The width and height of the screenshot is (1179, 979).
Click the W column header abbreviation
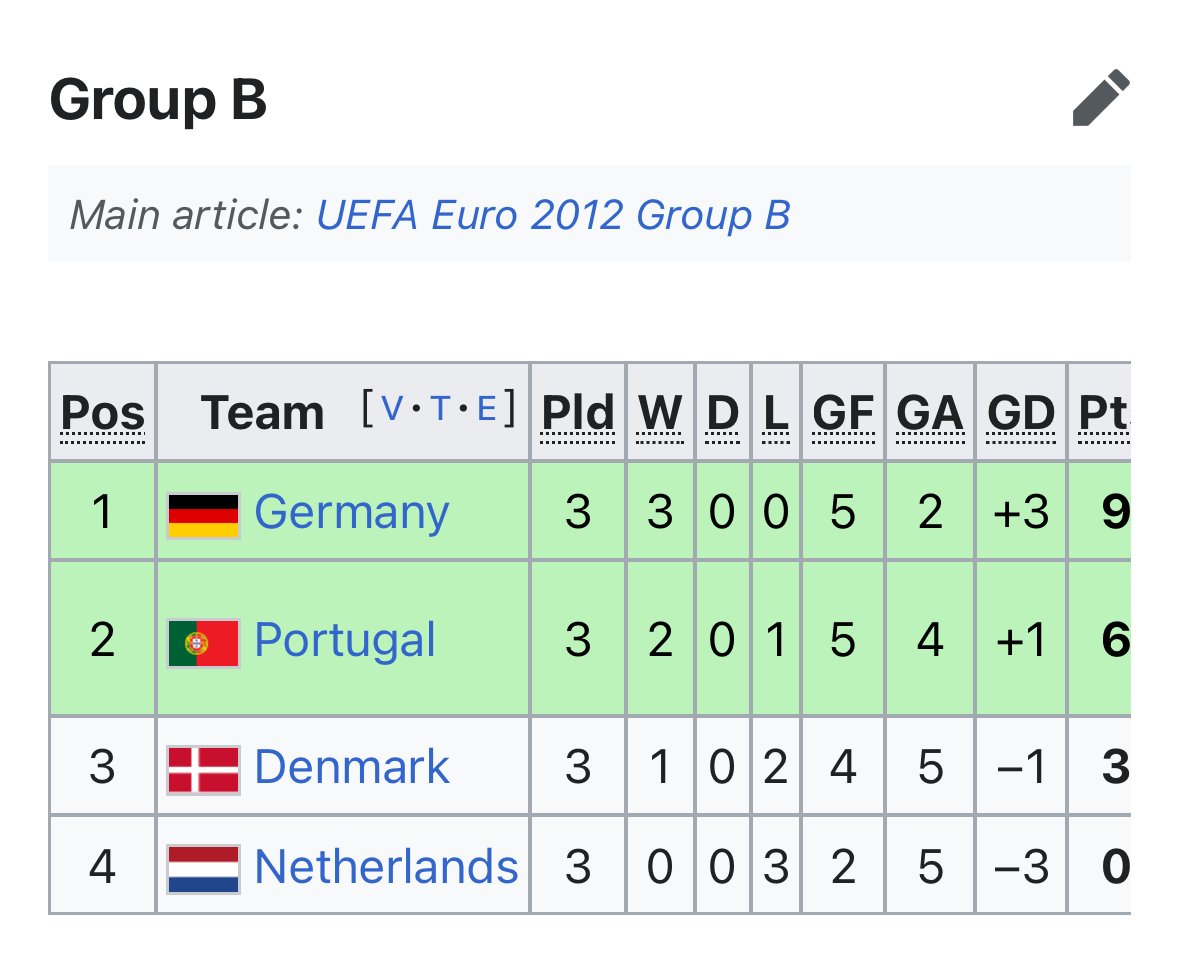(660, 413)
